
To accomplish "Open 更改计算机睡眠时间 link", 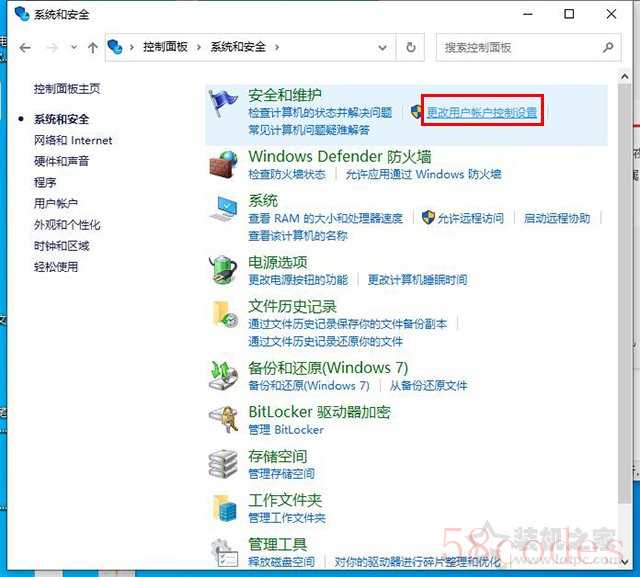I will pos(418,280).
